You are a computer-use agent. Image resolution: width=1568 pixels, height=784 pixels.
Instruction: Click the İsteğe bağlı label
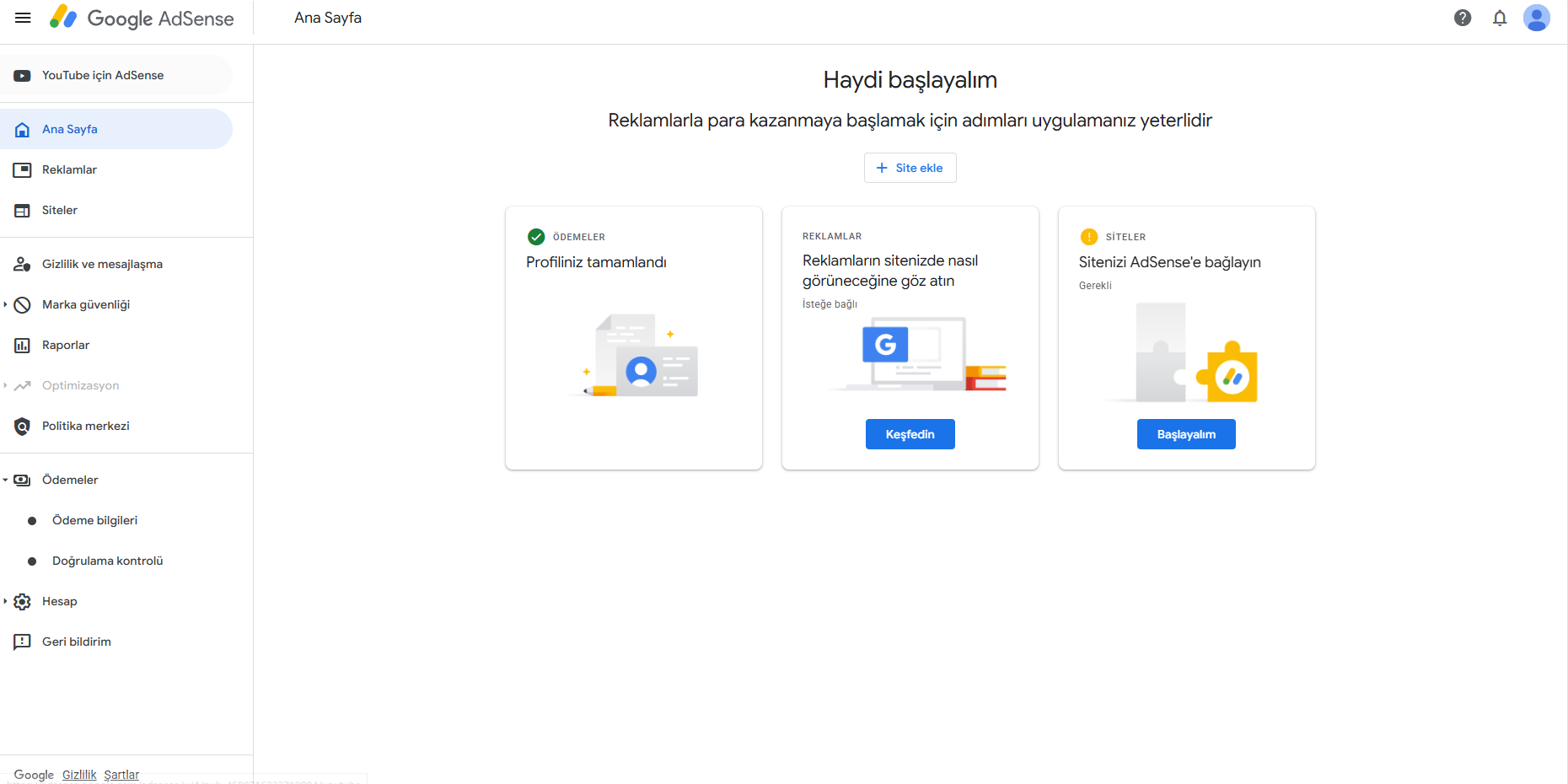(x=830, y=304)
